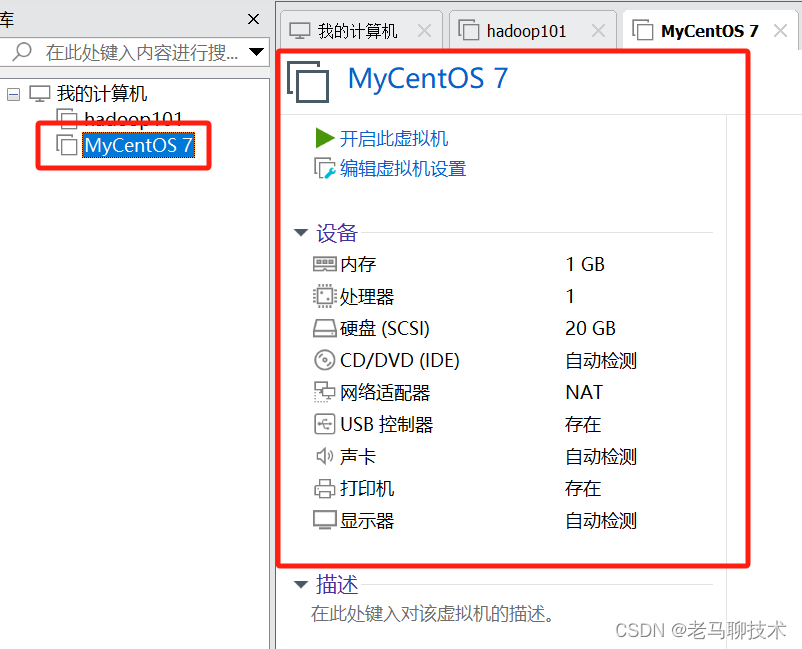The width and height of the screenshot is (802, 649).
Task: Close the 我的计算机 tab
Action: (424, 31)
